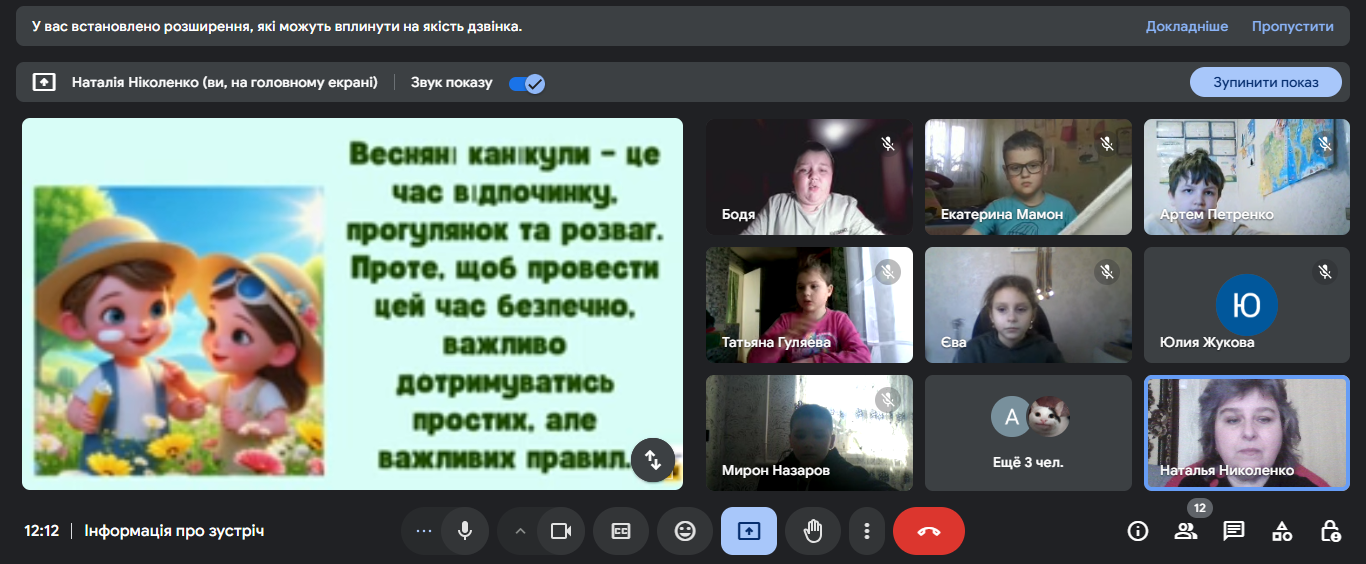
Task: Select the shared presentation slide
Action: (352, 304)
